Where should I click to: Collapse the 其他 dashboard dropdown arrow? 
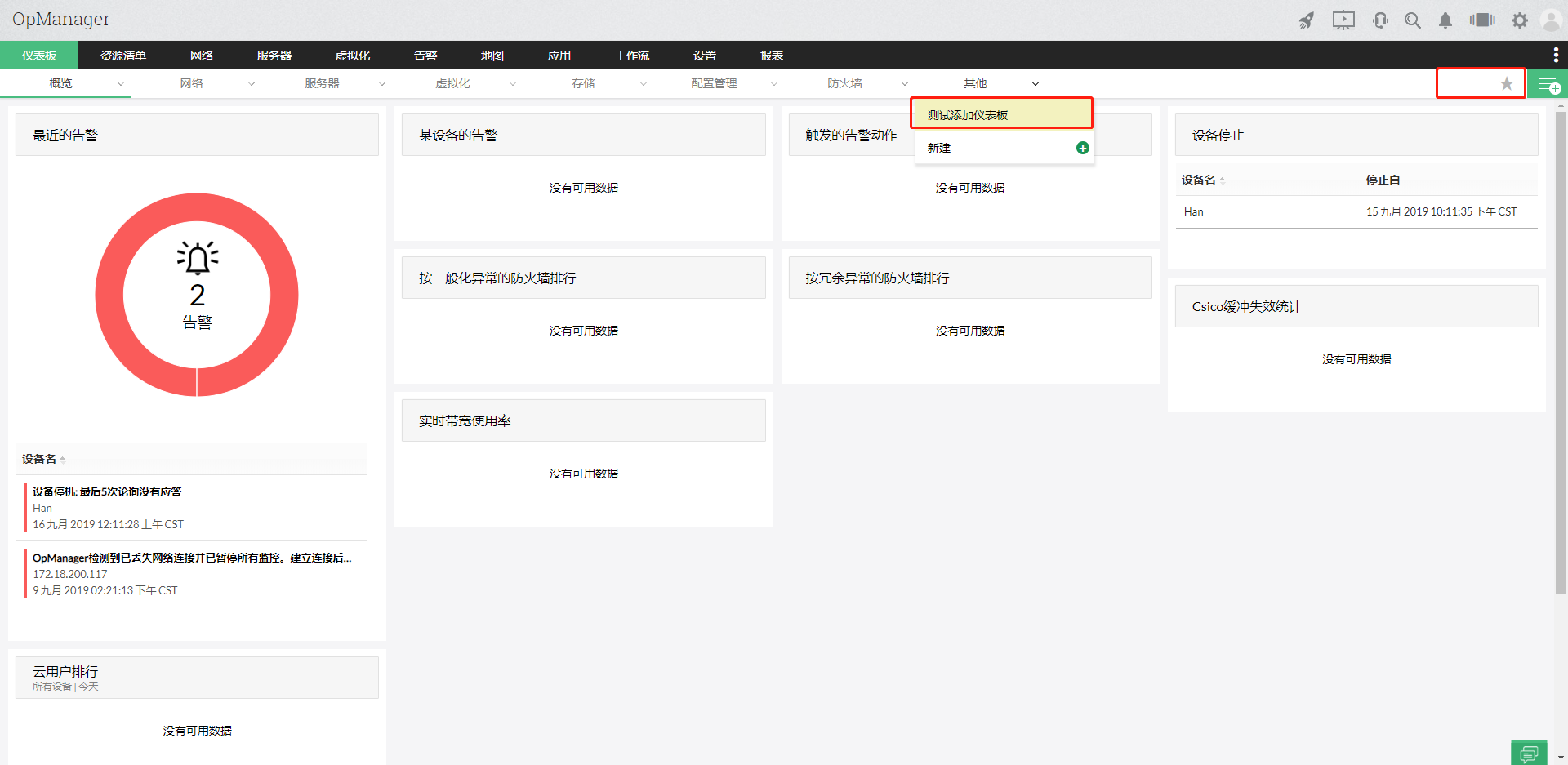[1035, 83]
